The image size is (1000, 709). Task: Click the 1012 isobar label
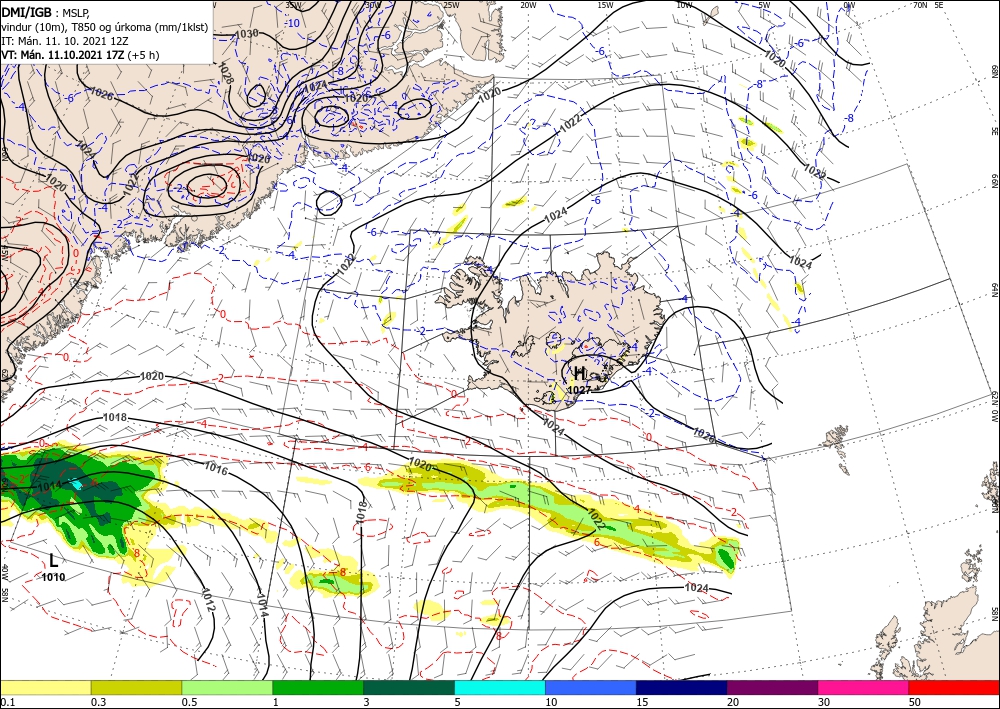pyautogui.click(x=208, y=599)
